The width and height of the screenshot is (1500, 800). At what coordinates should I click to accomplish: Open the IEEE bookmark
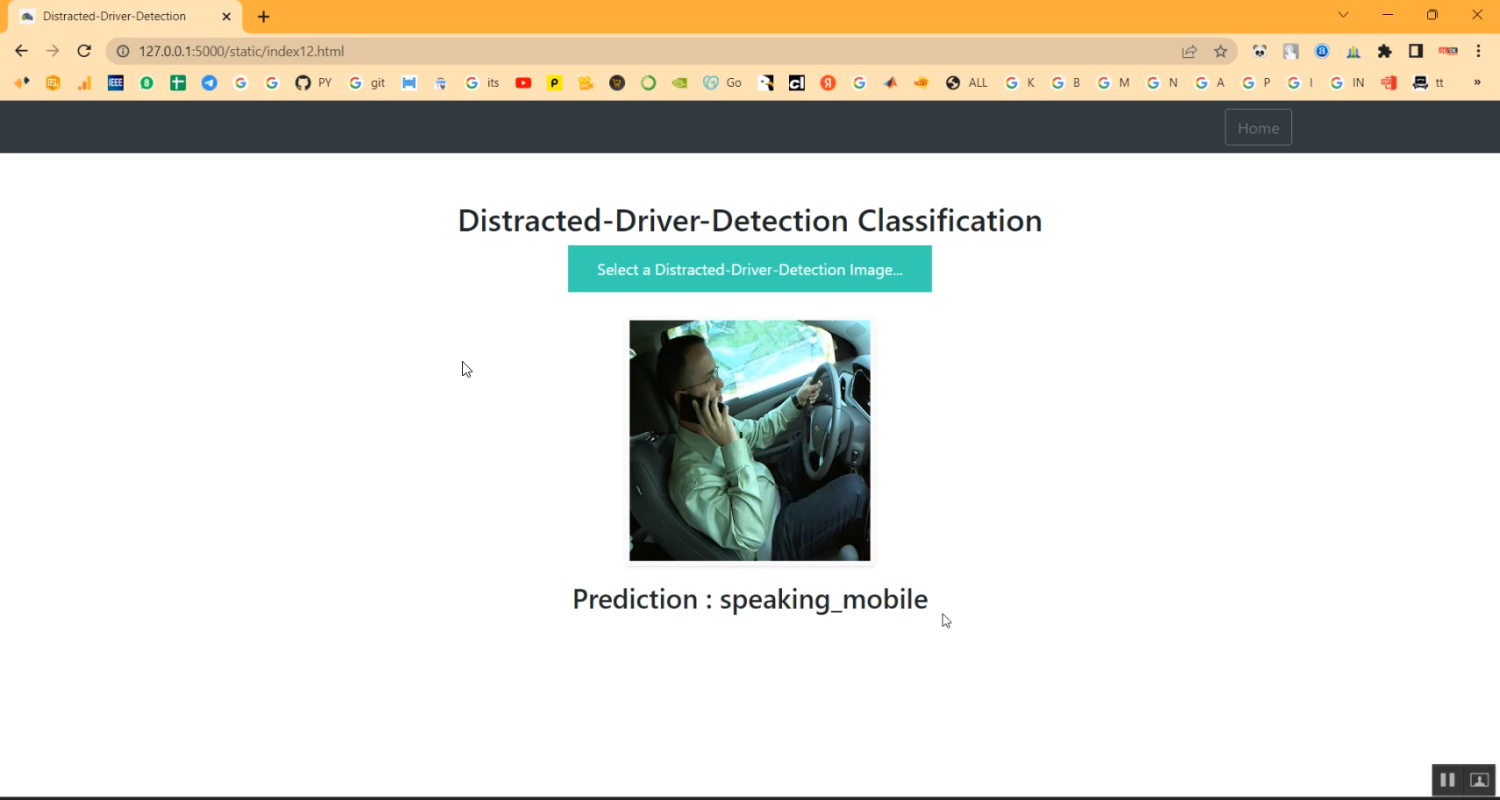point(116,83)
